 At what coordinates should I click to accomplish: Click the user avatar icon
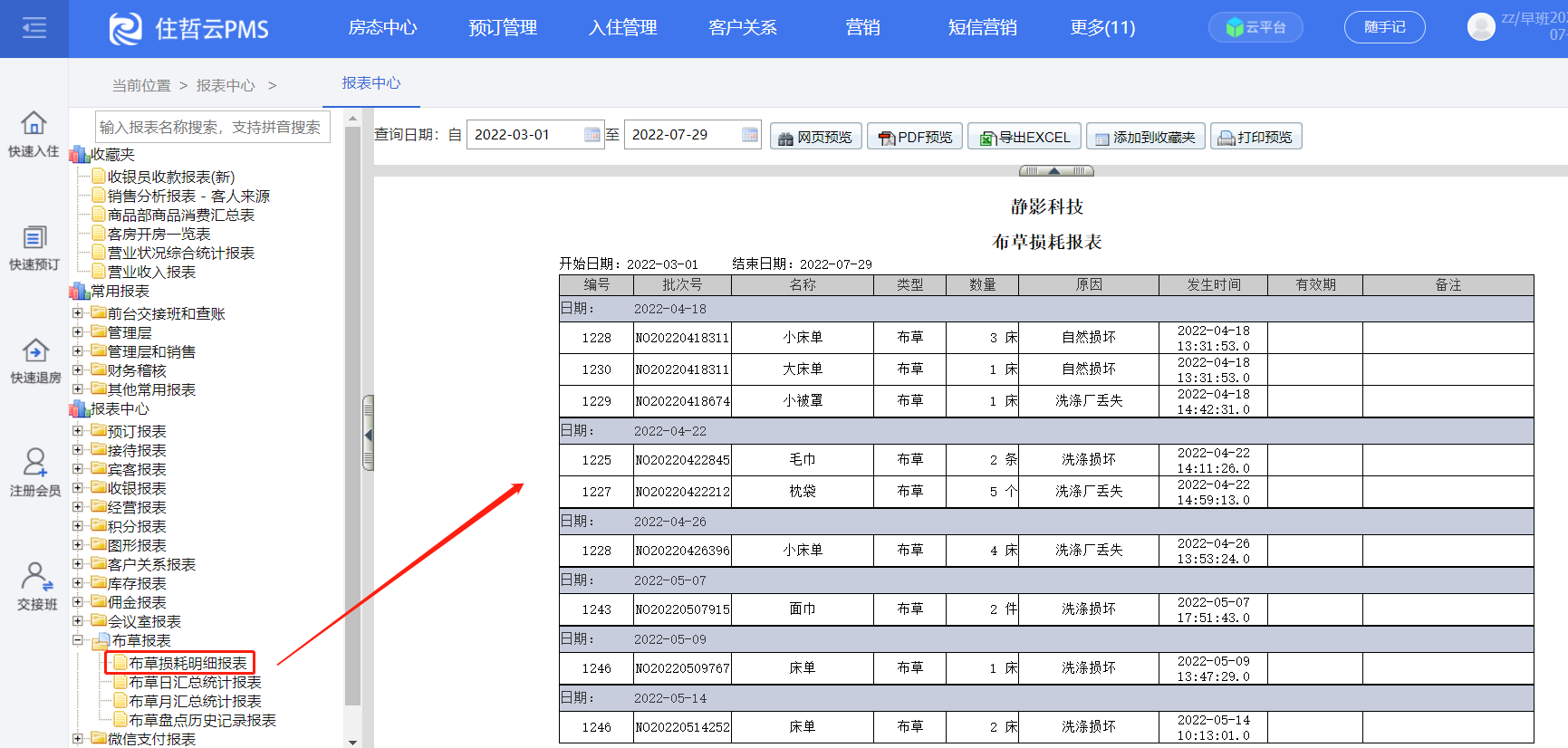click(x=1481, y=27)
